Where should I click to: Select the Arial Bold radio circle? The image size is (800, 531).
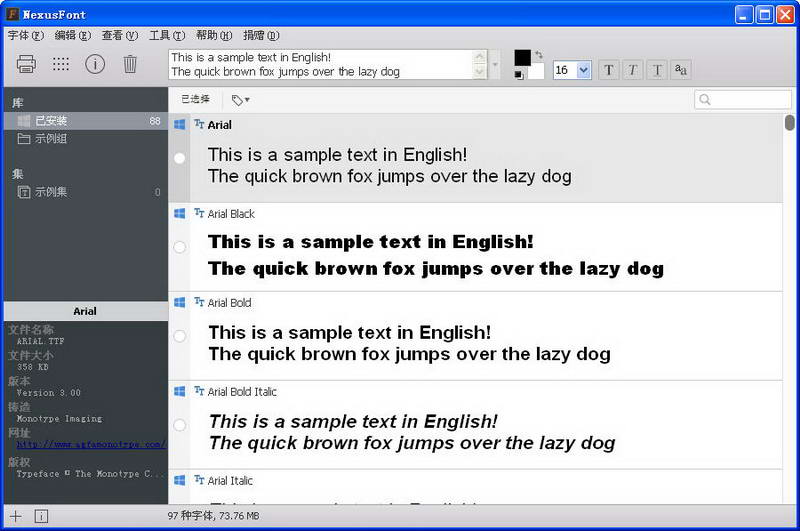(x=180, y=336)
